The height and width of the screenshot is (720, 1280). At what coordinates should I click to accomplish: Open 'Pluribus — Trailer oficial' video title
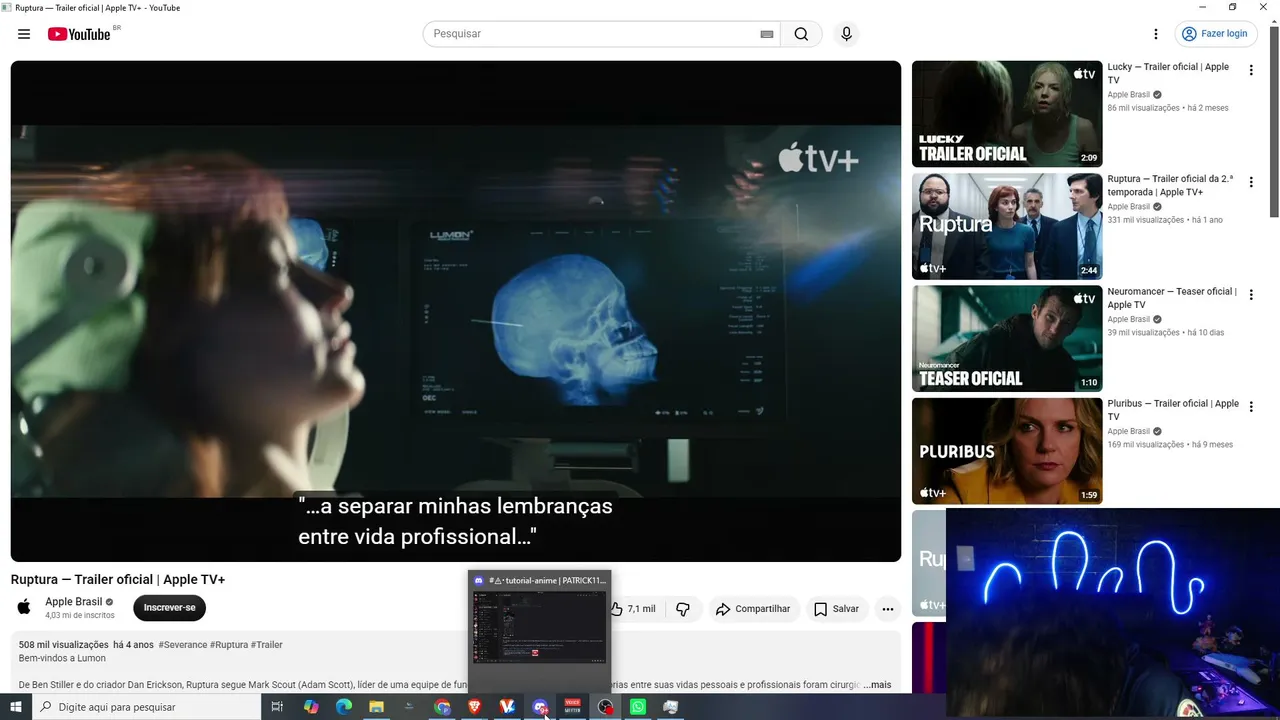(1173, 410)
